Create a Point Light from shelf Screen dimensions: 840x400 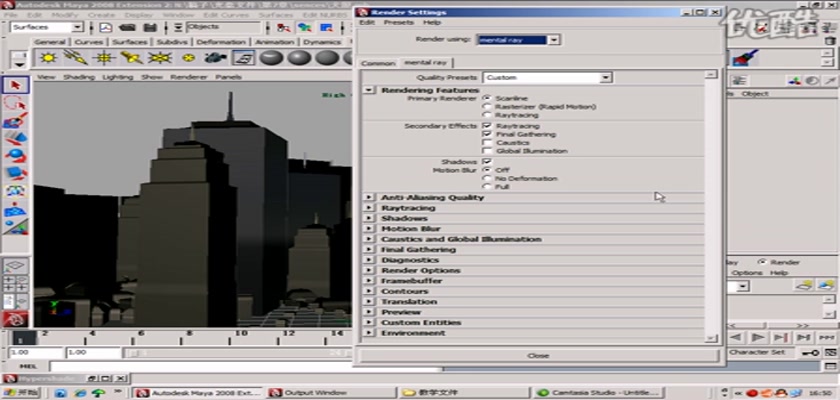pyautogui.click(x=104, y=57)
